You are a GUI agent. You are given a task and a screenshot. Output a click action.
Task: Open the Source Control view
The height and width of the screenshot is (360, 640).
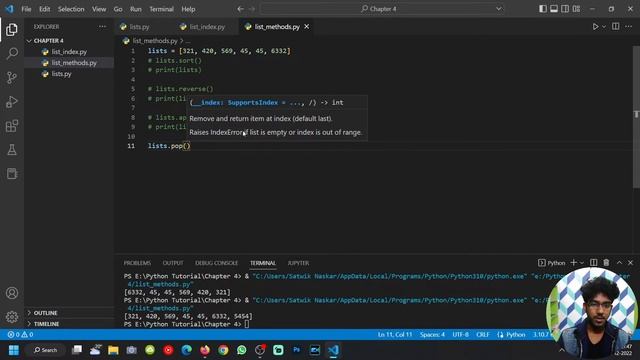point(12,78)
